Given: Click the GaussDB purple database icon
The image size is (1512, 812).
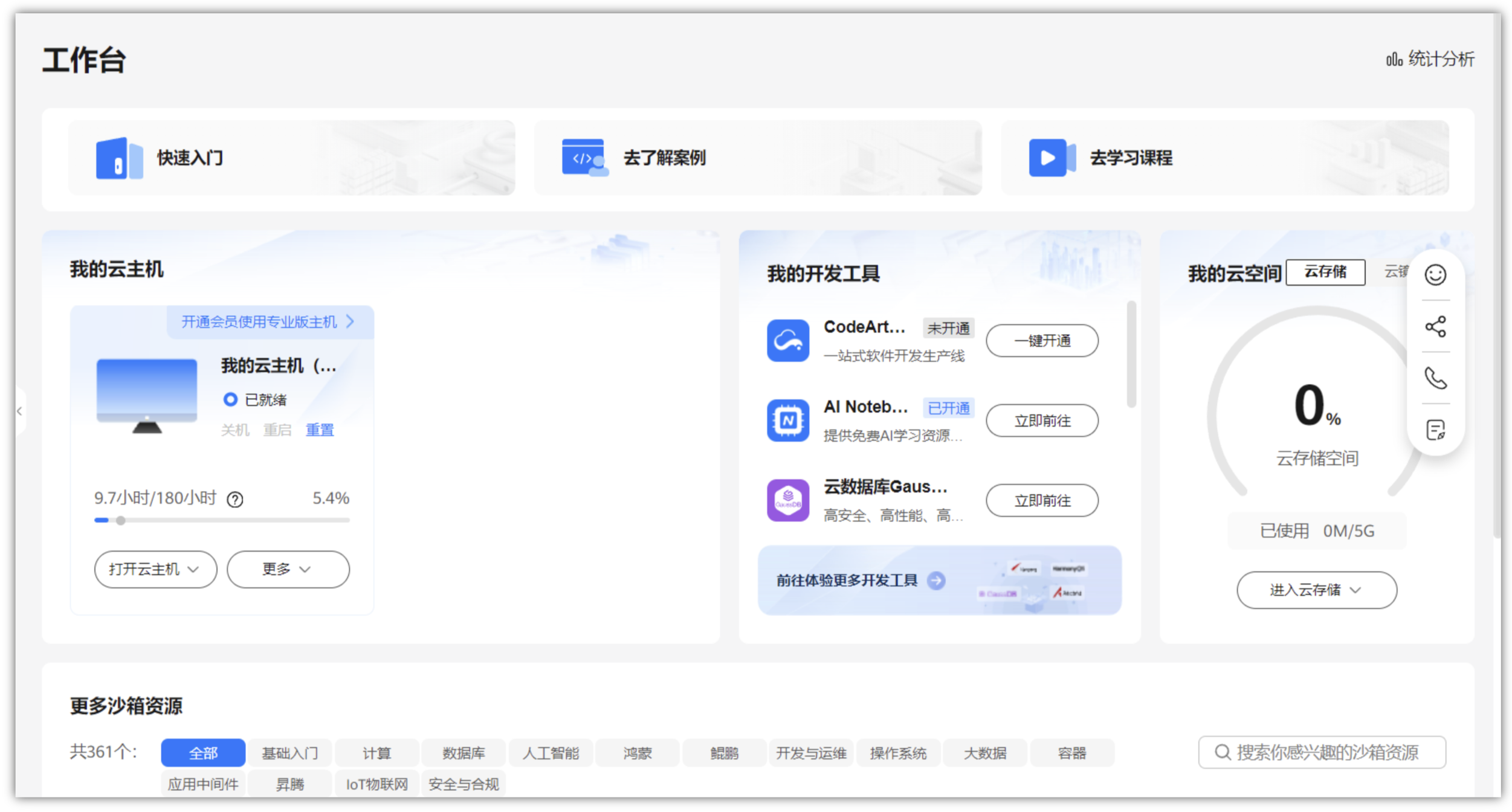Looking at the screenshot, I should [x=787, y=500].
